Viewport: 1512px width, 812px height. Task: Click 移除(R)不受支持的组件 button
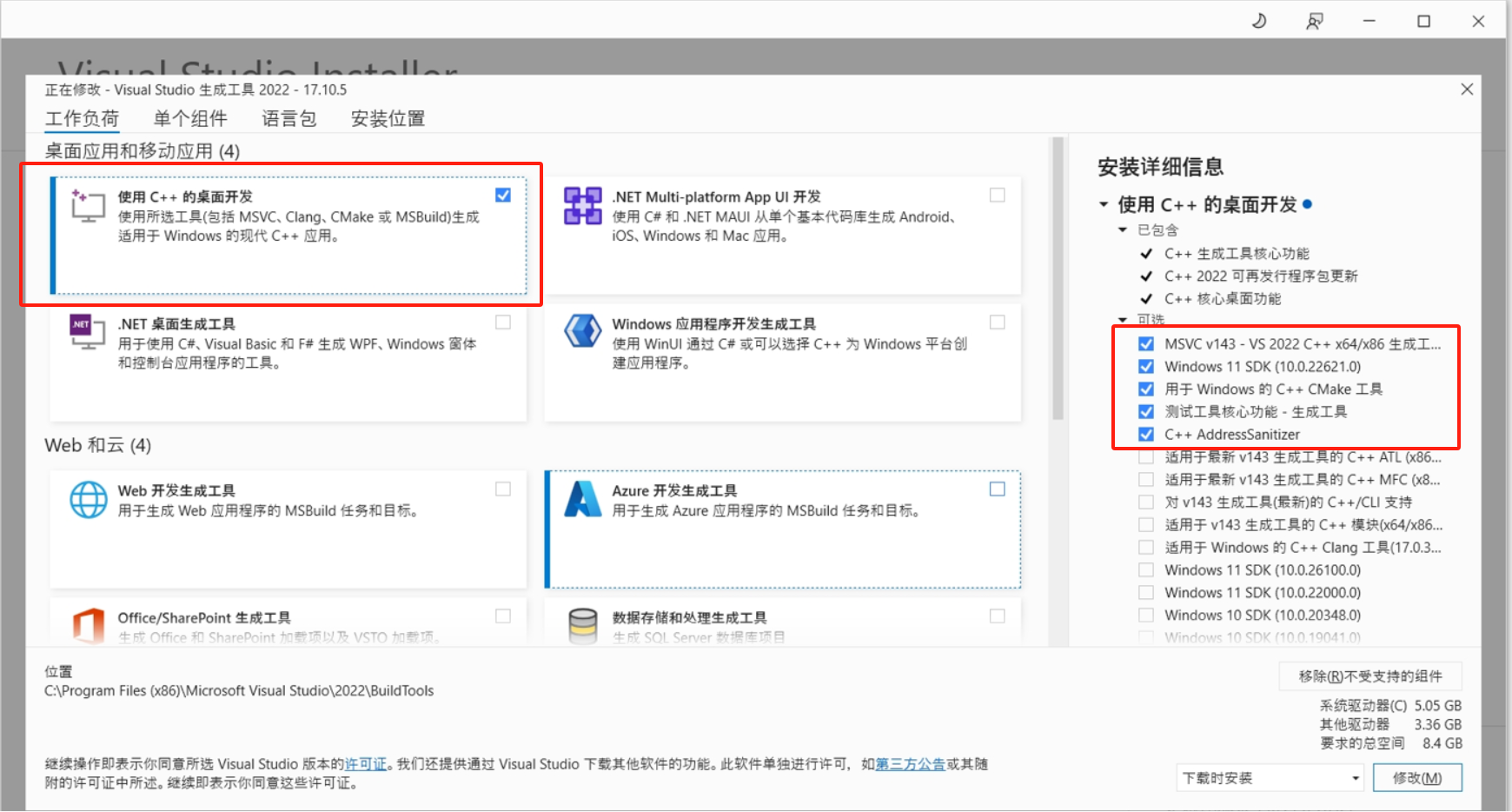[1370, 676]
